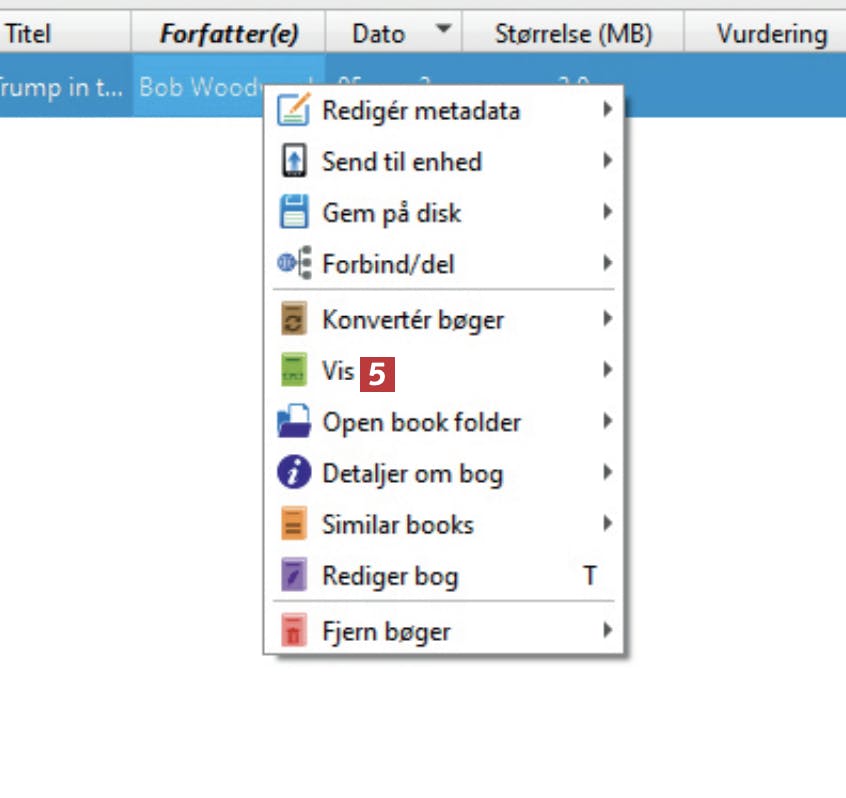Expand the Redigér metadata submenu arrow

(607, 110)
